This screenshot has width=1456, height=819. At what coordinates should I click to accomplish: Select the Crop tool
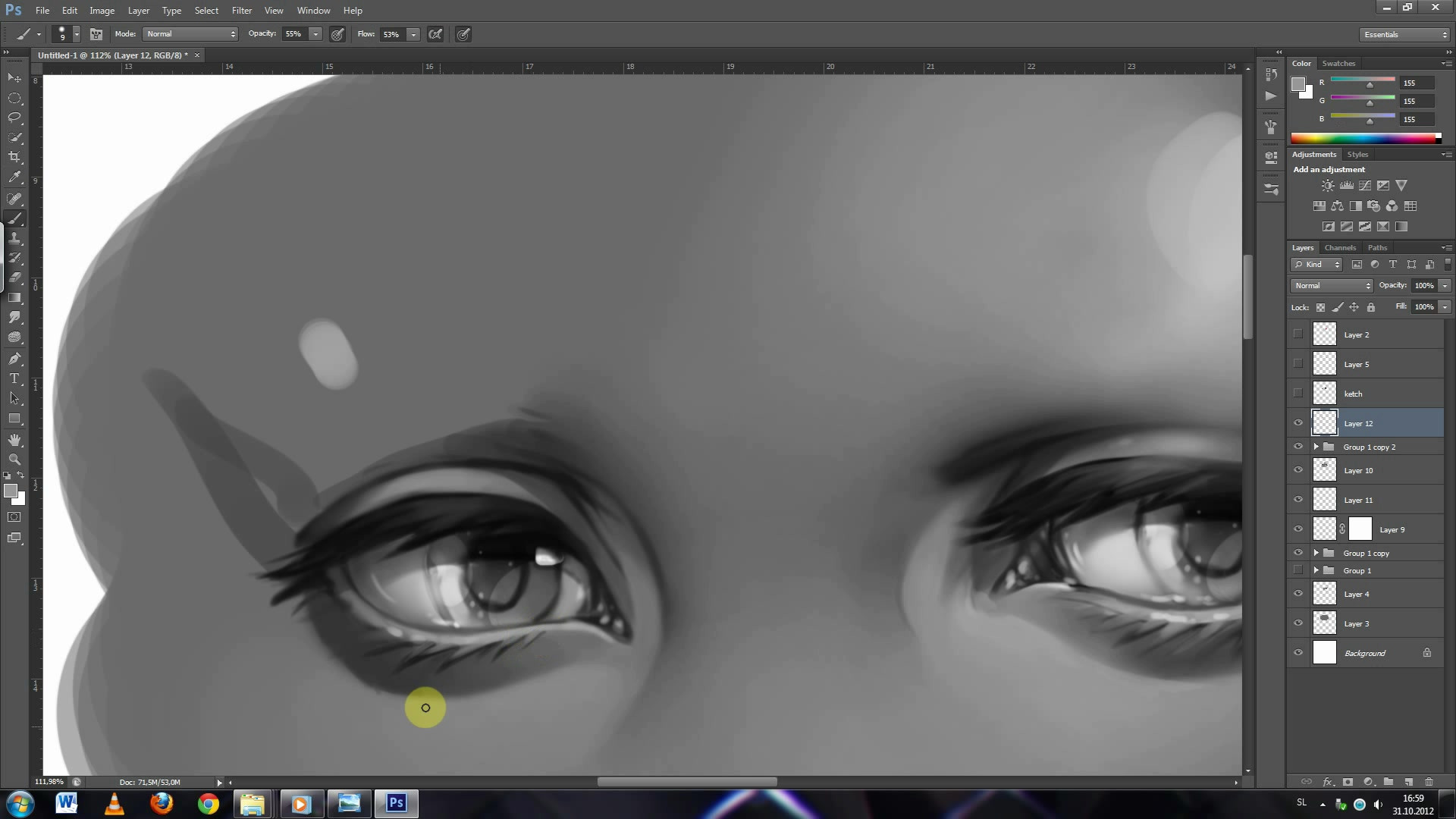click(14, 157)
